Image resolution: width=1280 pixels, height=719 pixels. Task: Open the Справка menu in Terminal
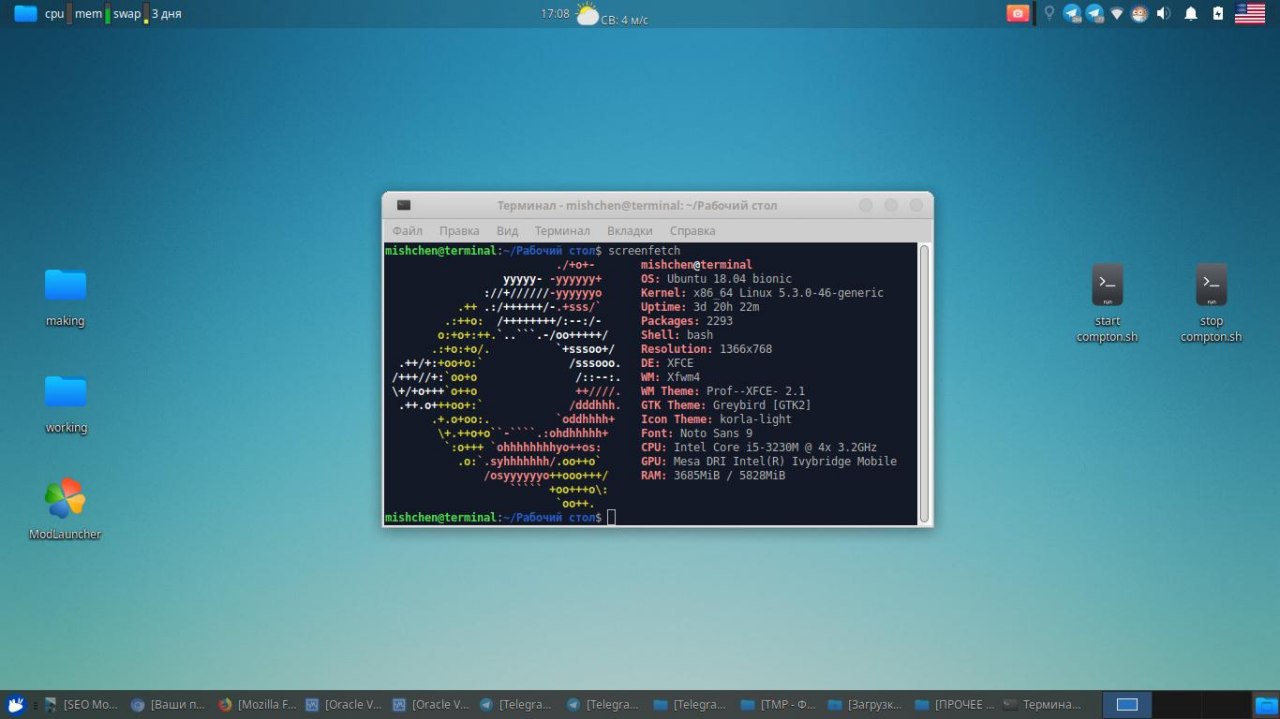[692, 231]
